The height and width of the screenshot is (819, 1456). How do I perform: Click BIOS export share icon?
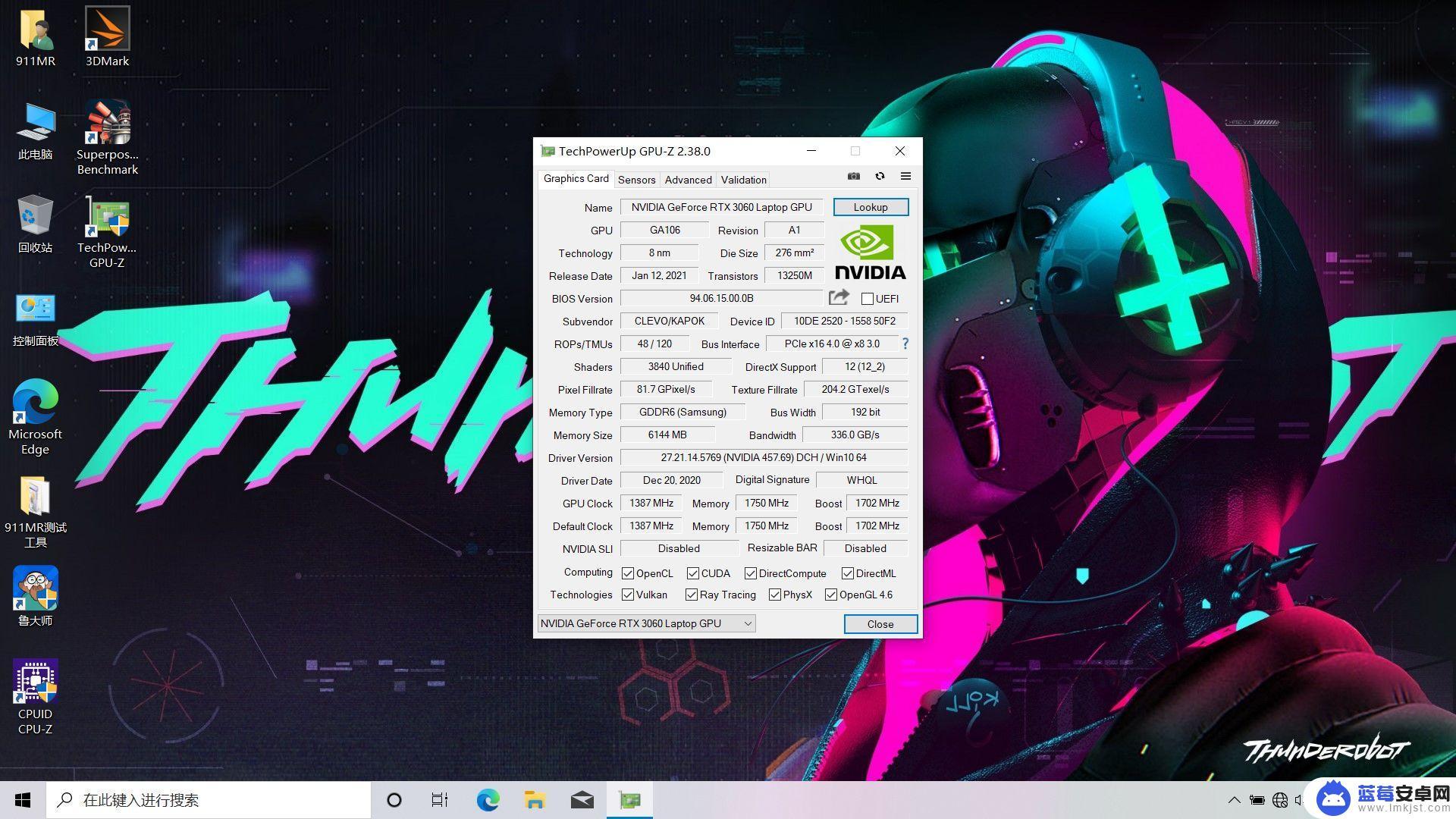tap(839, 297)
